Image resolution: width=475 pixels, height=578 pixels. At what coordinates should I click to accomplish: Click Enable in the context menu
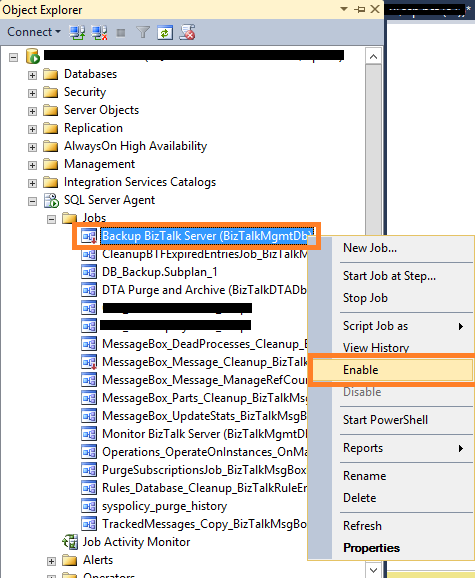tap(392, 370)
